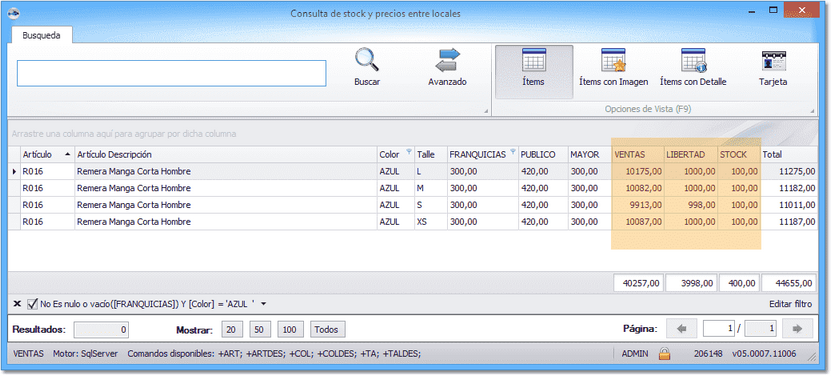Click the current page number field

719,329
